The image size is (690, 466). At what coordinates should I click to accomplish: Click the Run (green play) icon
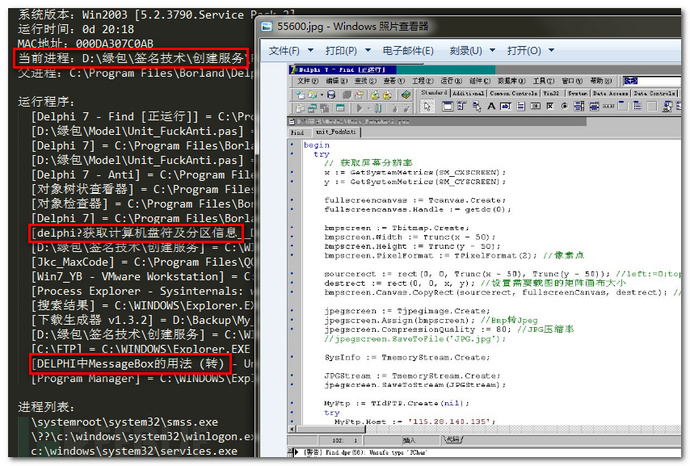click(360, 108)
